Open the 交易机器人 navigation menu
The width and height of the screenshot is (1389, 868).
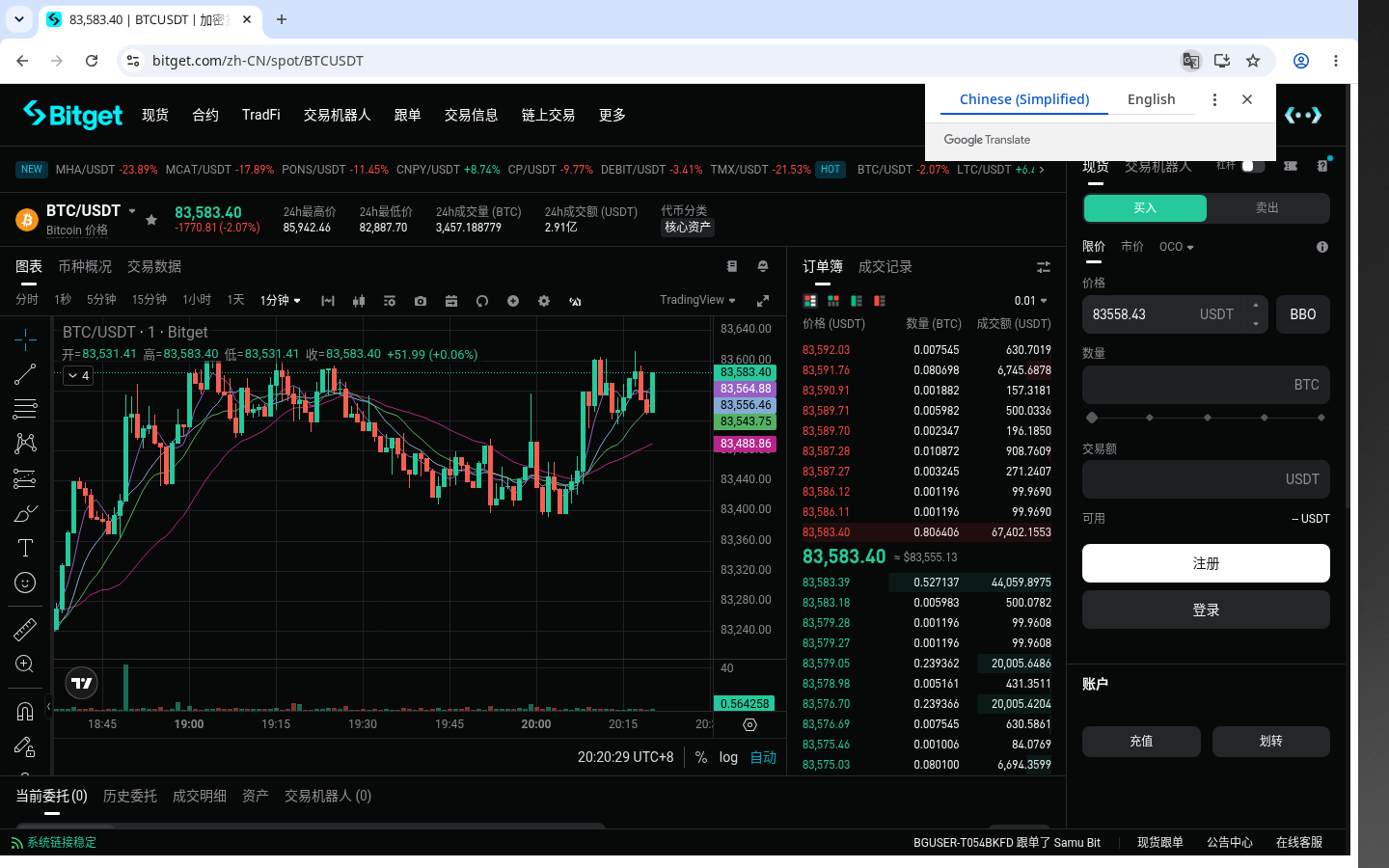coord(338,115)
